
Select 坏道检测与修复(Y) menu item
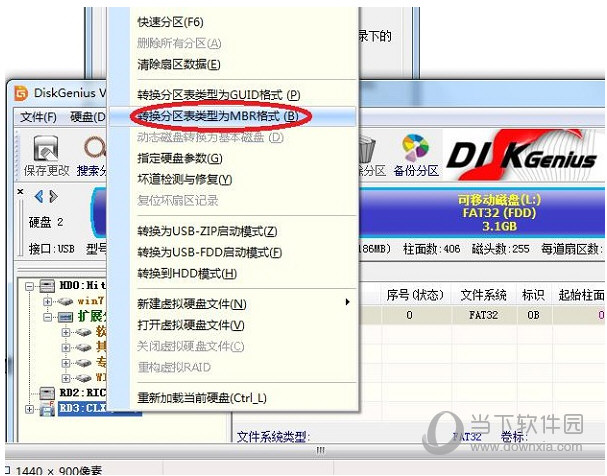185,179
